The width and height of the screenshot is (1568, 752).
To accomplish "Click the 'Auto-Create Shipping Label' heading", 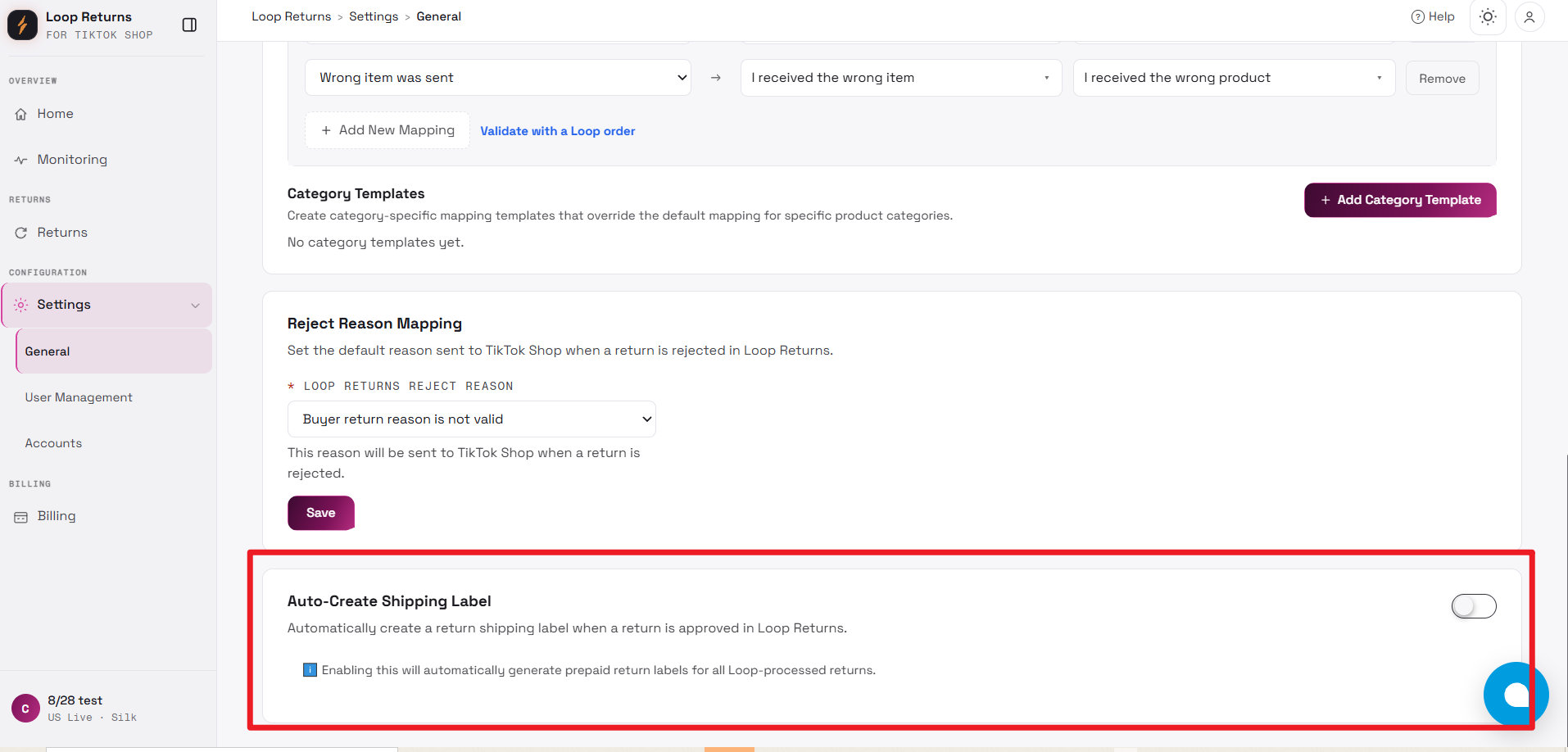I will click(x=389, y=601).
